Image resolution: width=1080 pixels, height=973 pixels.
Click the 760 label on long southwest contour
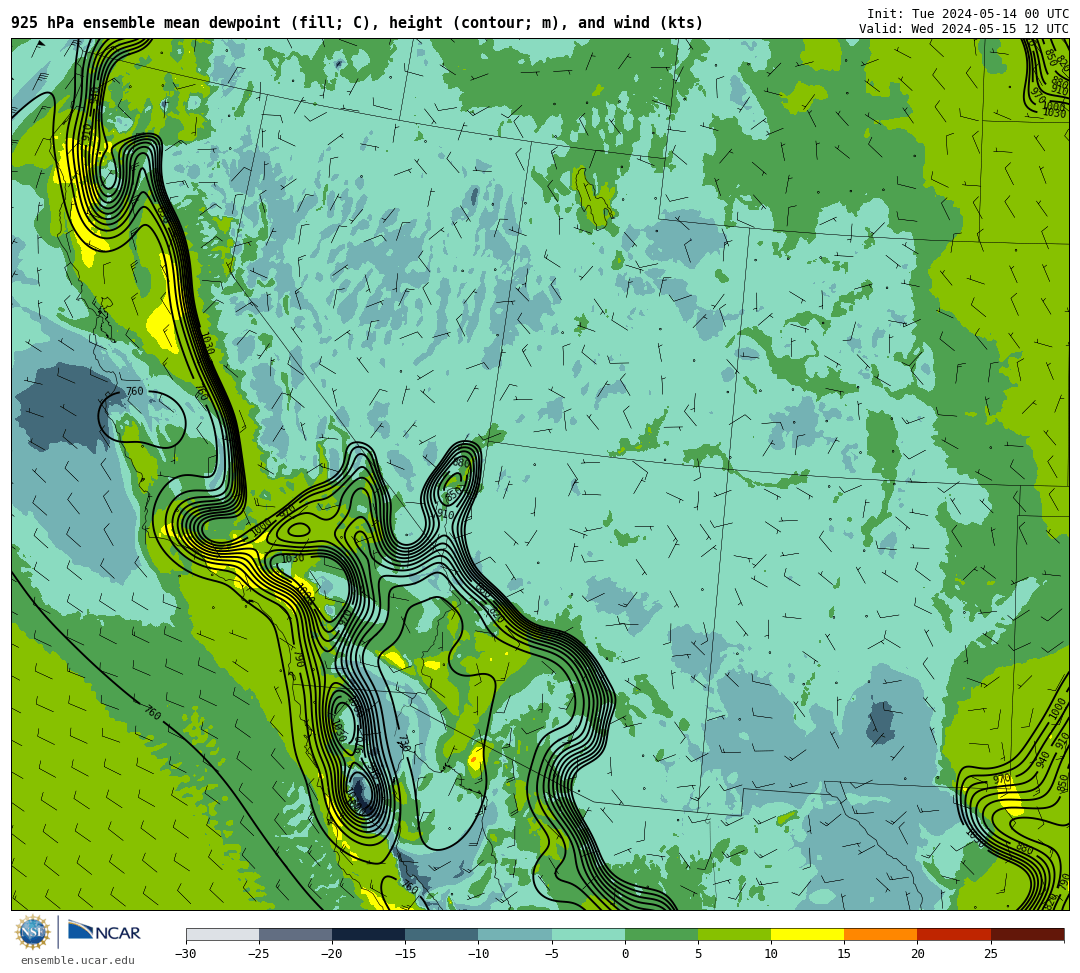153,713
